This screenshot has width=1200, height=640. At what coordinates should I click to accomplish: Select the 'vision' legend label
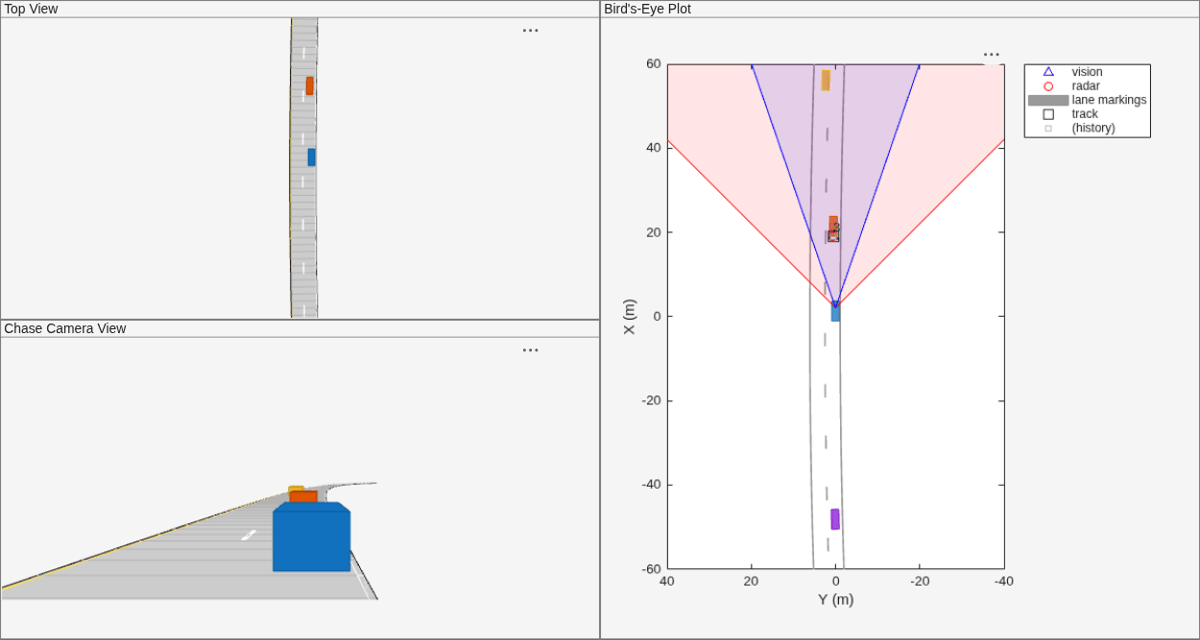tap(1087, 72)
